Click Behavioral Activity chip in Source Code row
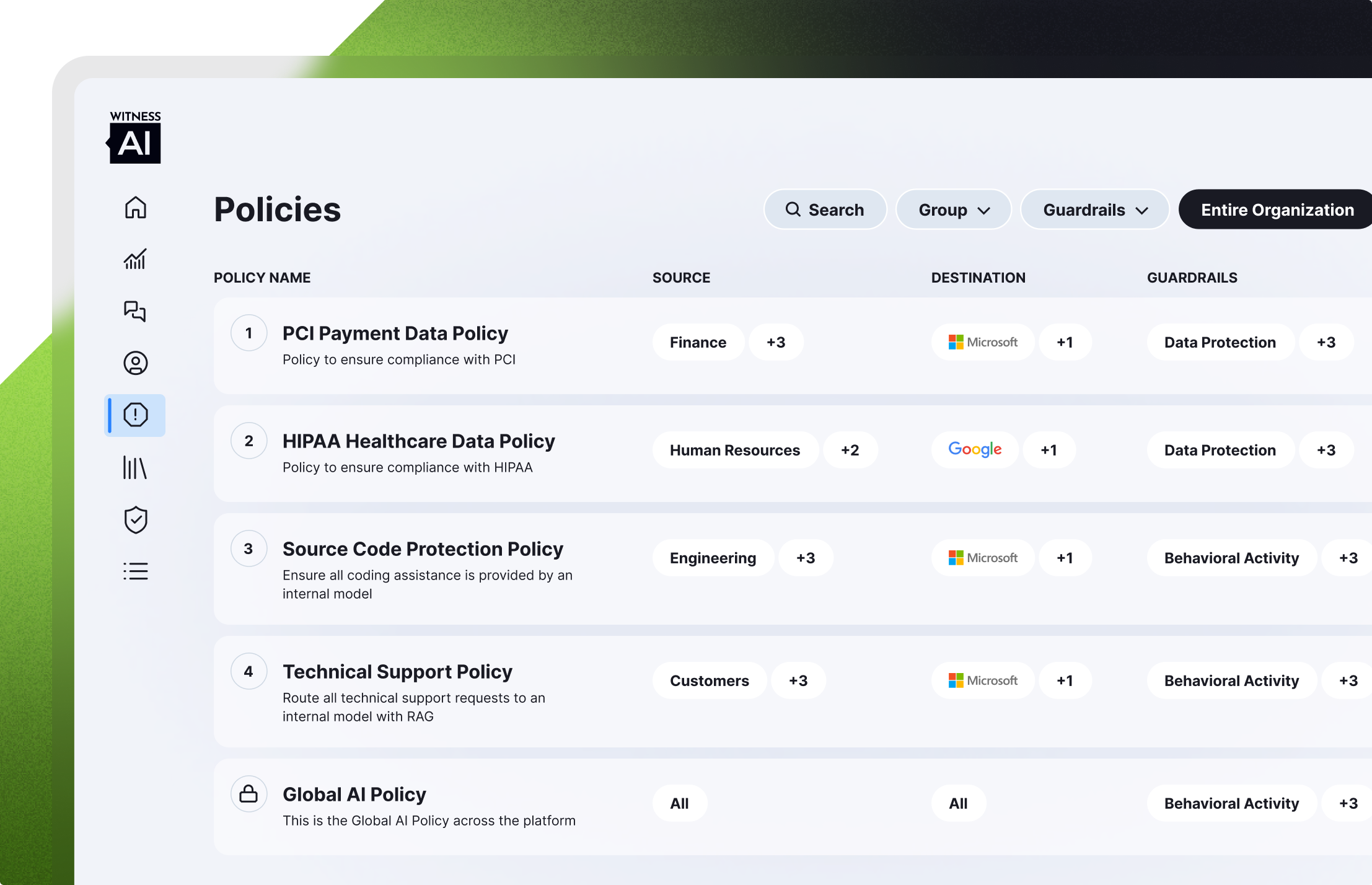This screenshot has height=885, width=1372. [1231, 558]
